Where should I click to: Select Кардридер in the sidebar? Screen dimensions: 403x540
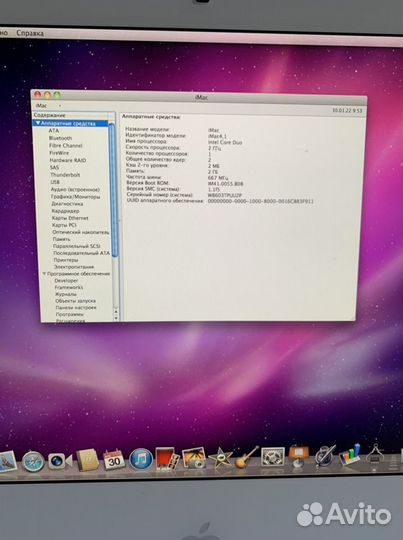pos(65,211)
